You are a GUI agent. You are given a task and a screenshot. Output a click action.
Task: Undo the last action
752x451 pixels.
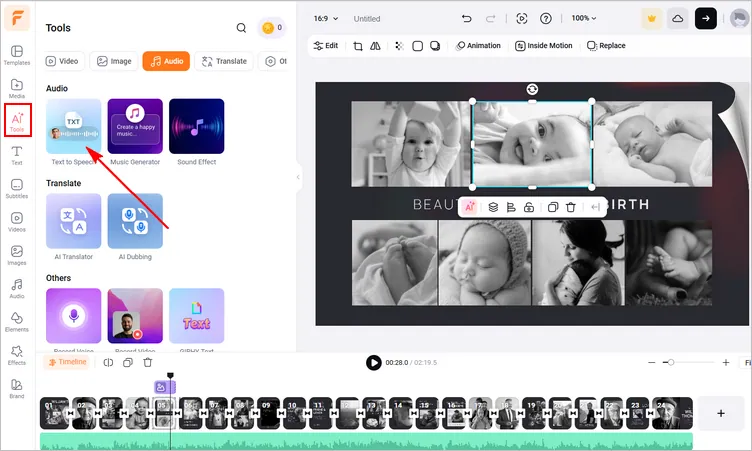(466, 19)
